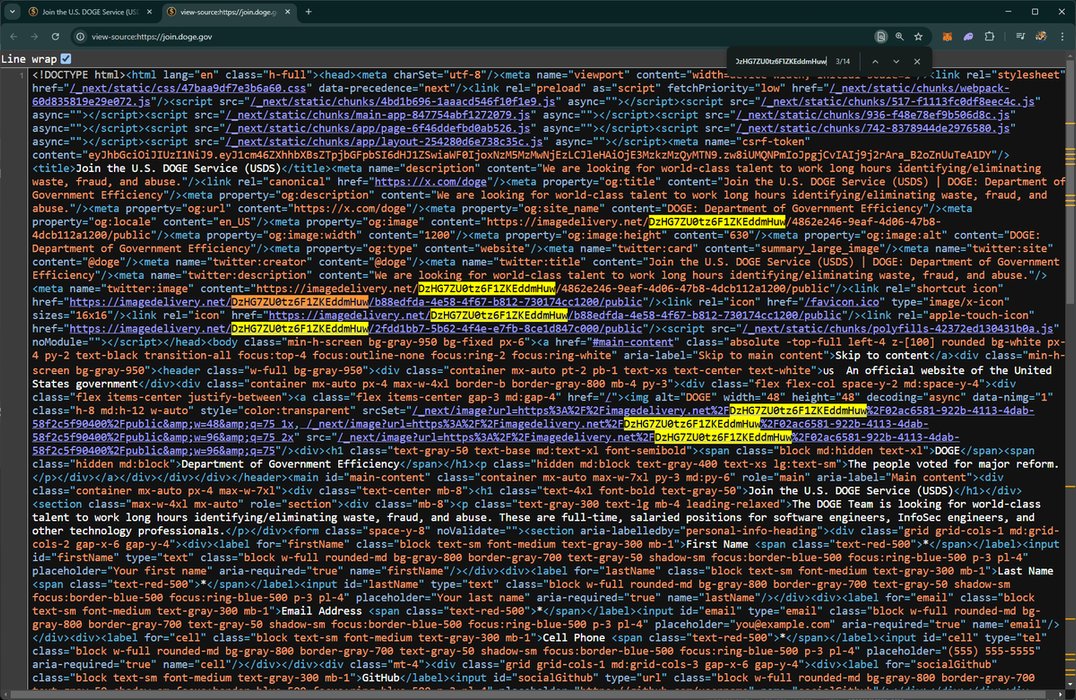Jump to next find match
The image size is (1076, 700).
(x=896, y=62)
